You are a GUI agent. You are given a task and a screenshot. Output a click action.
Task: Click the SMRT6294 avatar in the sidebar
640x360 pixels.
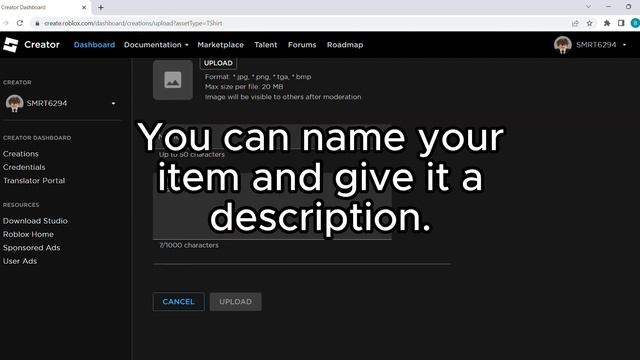14,103
